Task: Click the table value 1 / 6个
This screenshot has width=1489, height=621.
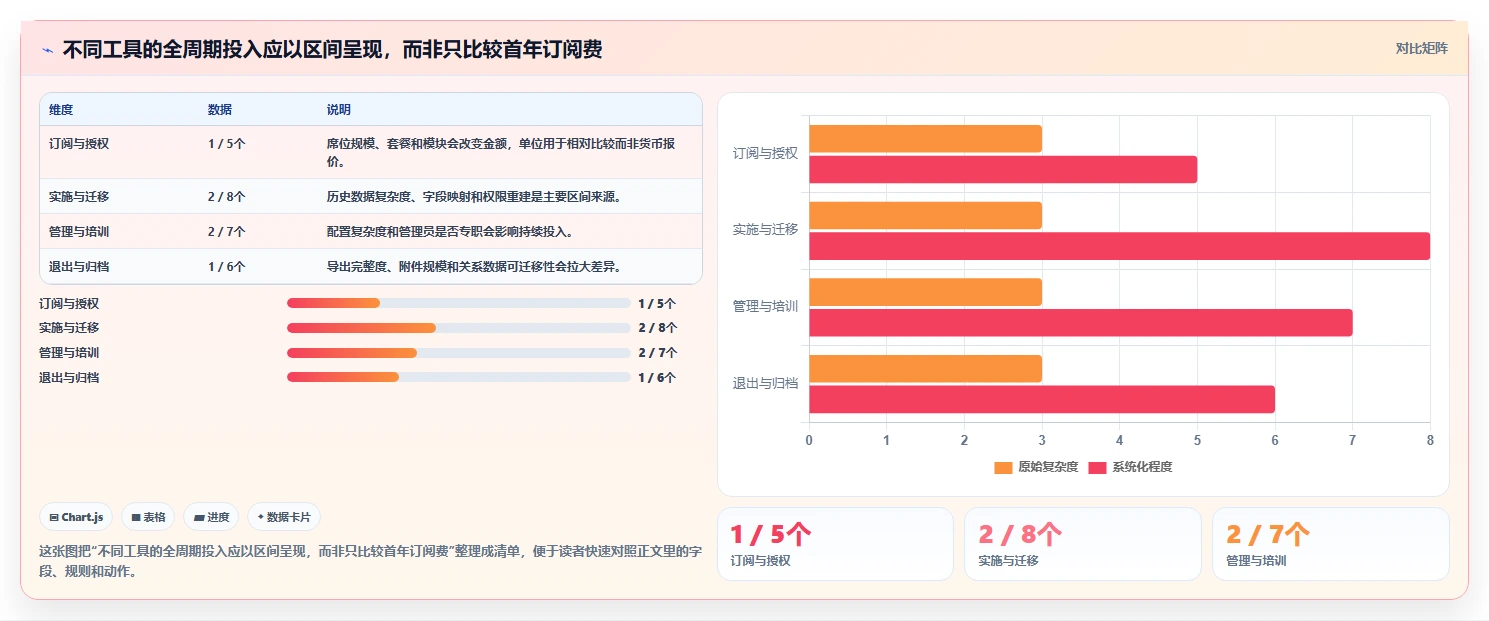Action: pyautogui.click(x=227, y=267)
